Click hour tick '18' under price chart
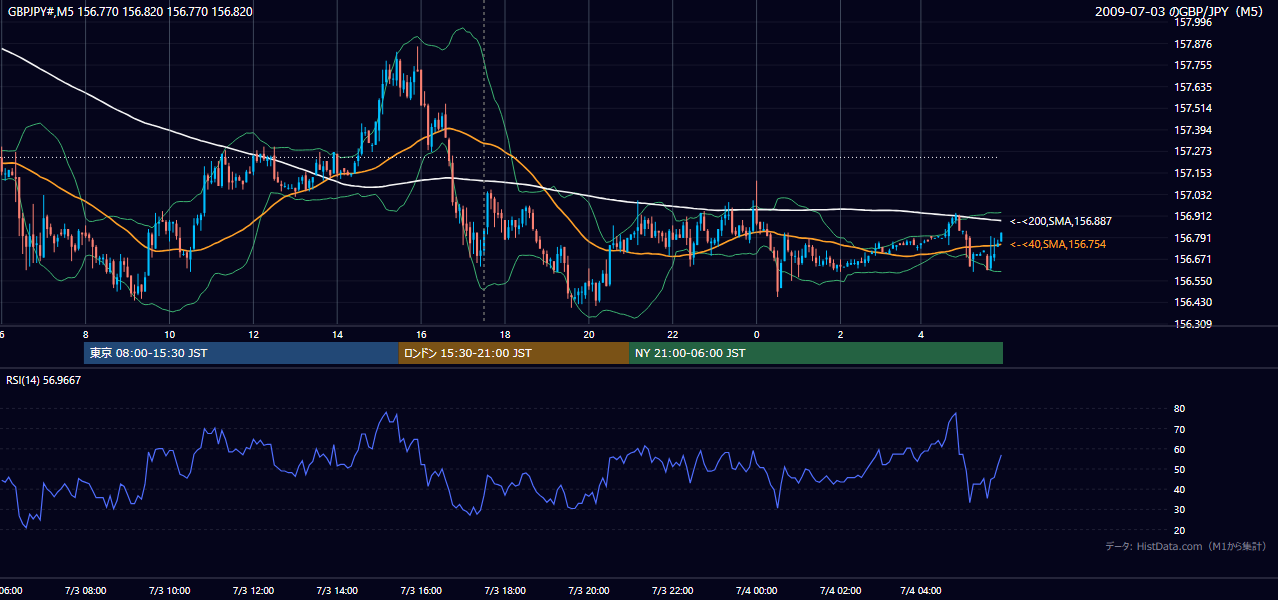1278x600 pixels. point(506,334)
